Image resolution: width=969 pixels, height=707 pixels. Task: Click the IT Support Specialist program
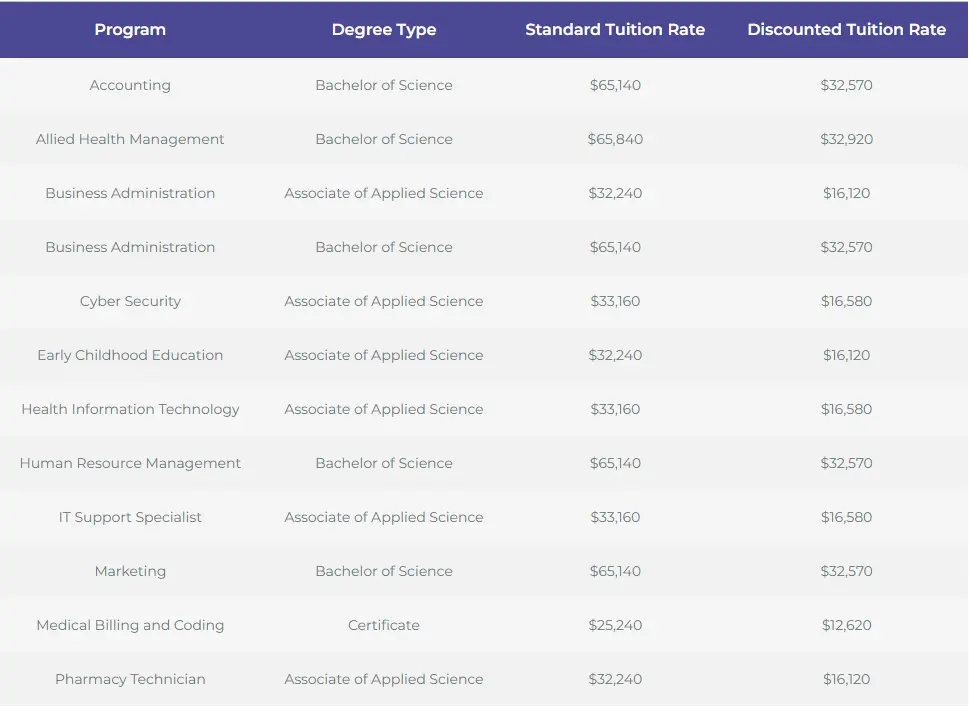130,517
